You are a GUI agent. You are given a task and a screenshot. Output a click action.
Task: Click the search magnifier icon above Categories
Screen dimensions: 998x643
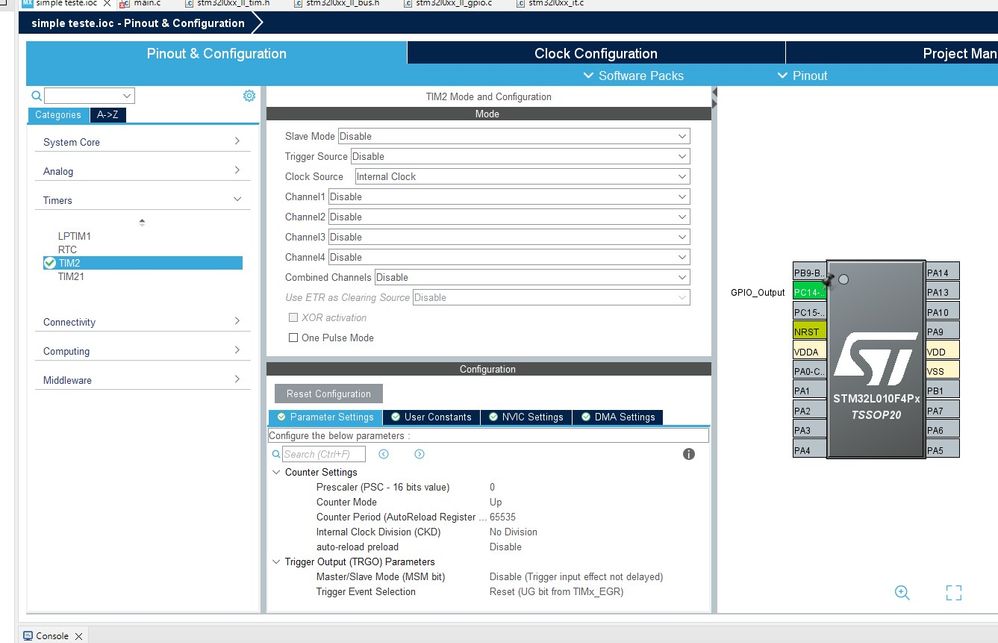point(37,96)
